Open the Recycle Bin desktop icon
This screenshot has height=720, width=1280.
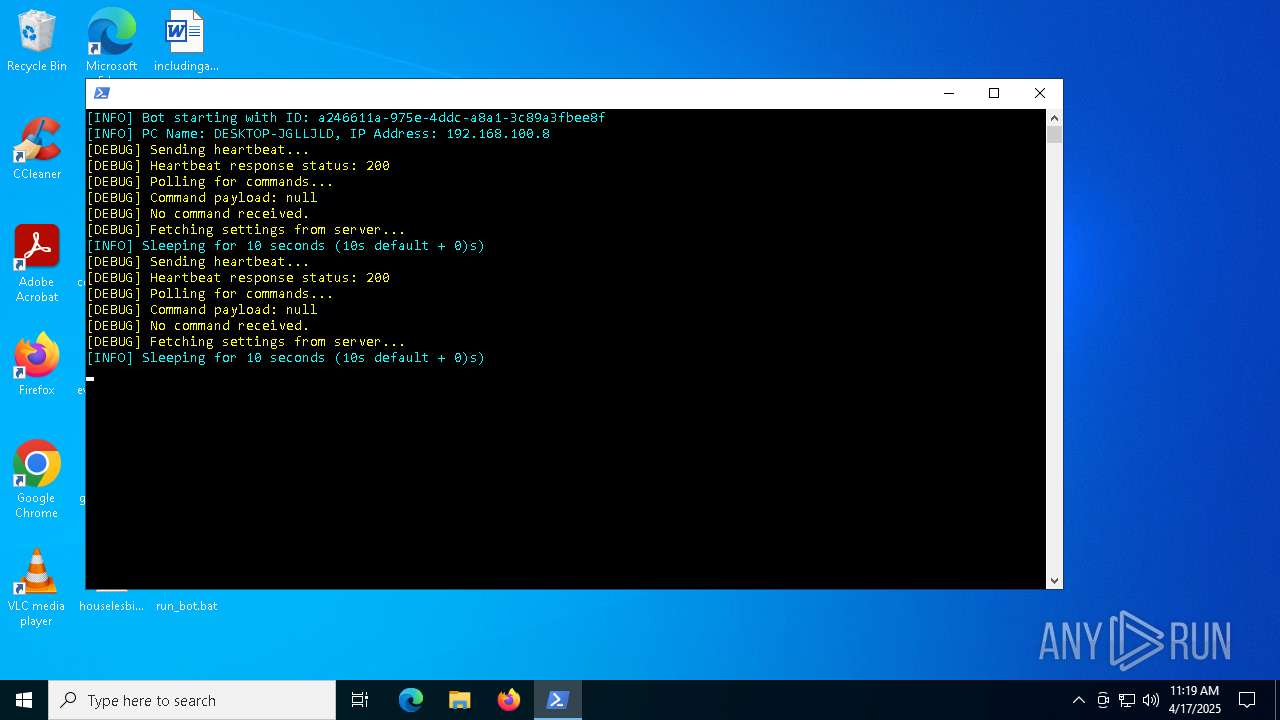click(x=37, y=41)
